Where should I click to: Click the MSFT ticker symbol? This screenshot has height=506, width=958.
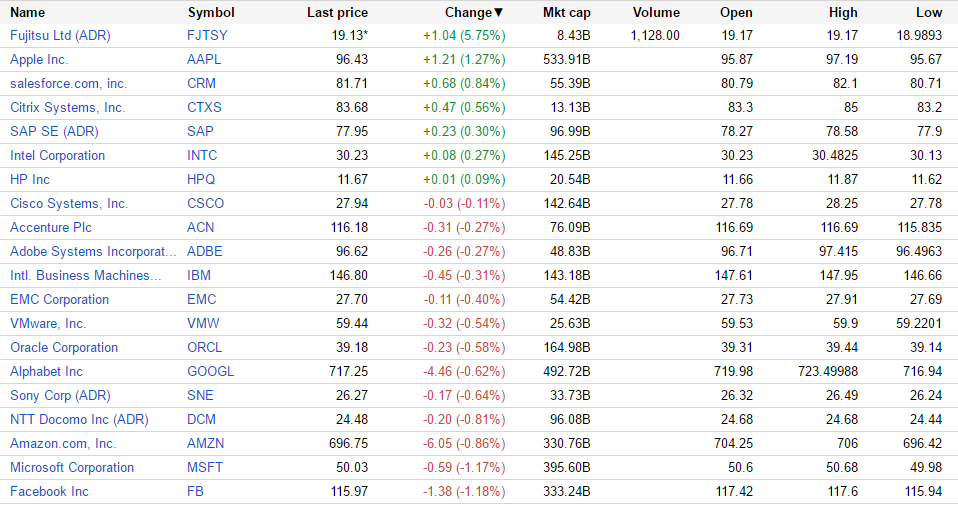coord(205,467)
